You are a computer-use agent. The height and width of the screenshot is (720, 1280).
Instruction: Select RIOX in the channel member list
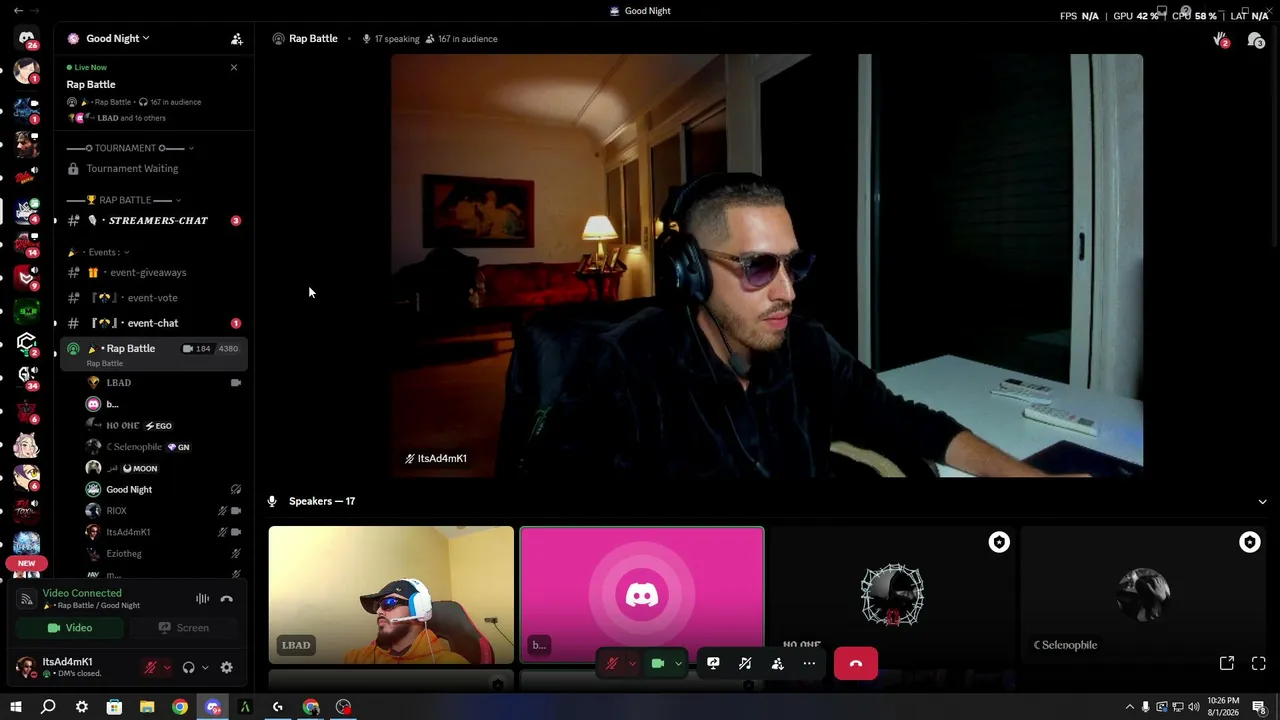[x=165, y=511]
